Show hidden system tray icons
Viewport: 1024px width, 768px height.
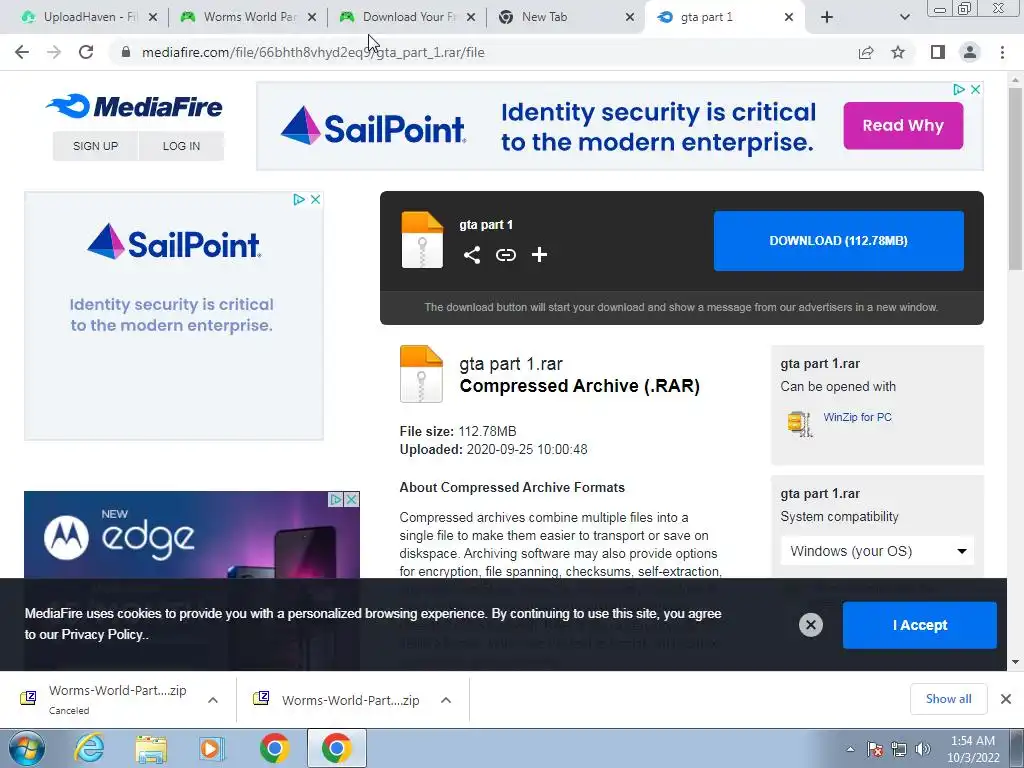pyautogui.click(x=850, y=749)
